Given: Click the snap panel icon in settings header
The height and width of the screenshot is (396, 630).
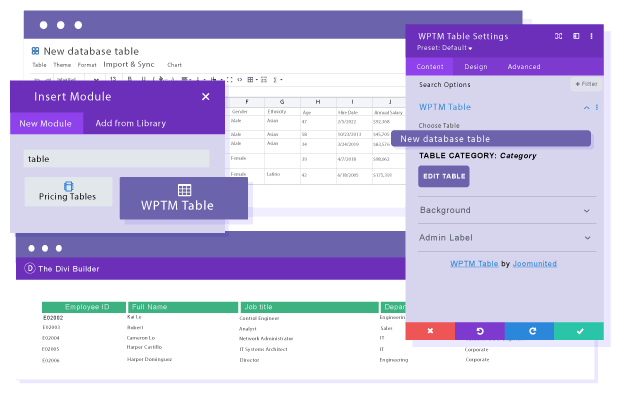Looking at the screenshot, I should coord(576,36).
